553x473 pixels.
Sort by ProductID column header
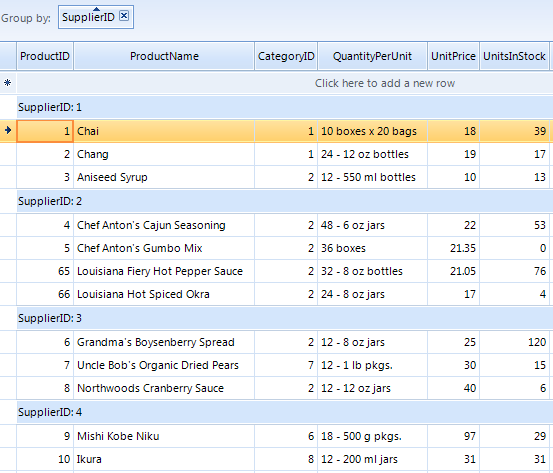point(45,56)
